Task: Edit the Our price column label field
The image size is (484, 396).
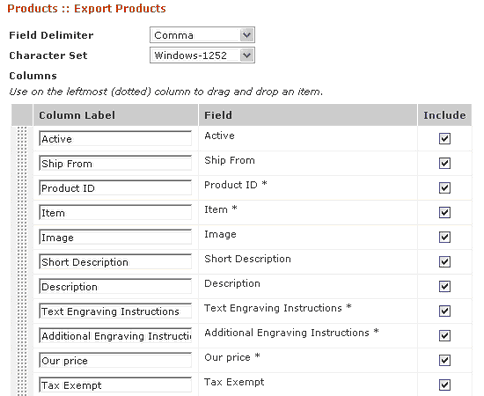Action: [115, 361]
